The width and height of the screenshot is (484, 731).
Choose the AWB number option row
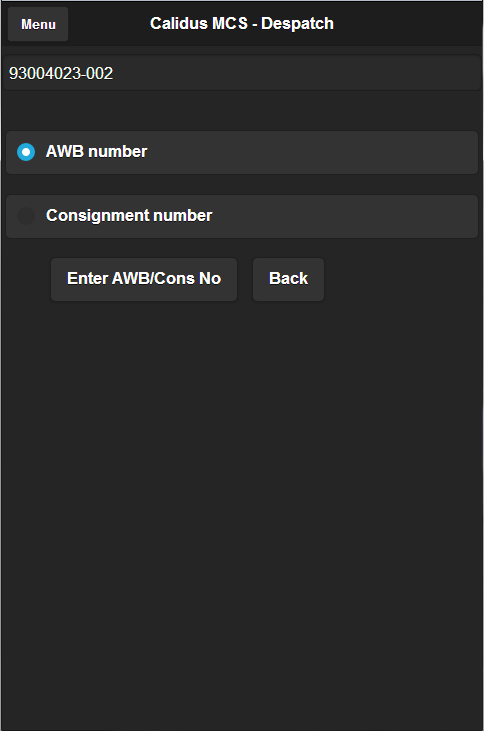[242, 152]
